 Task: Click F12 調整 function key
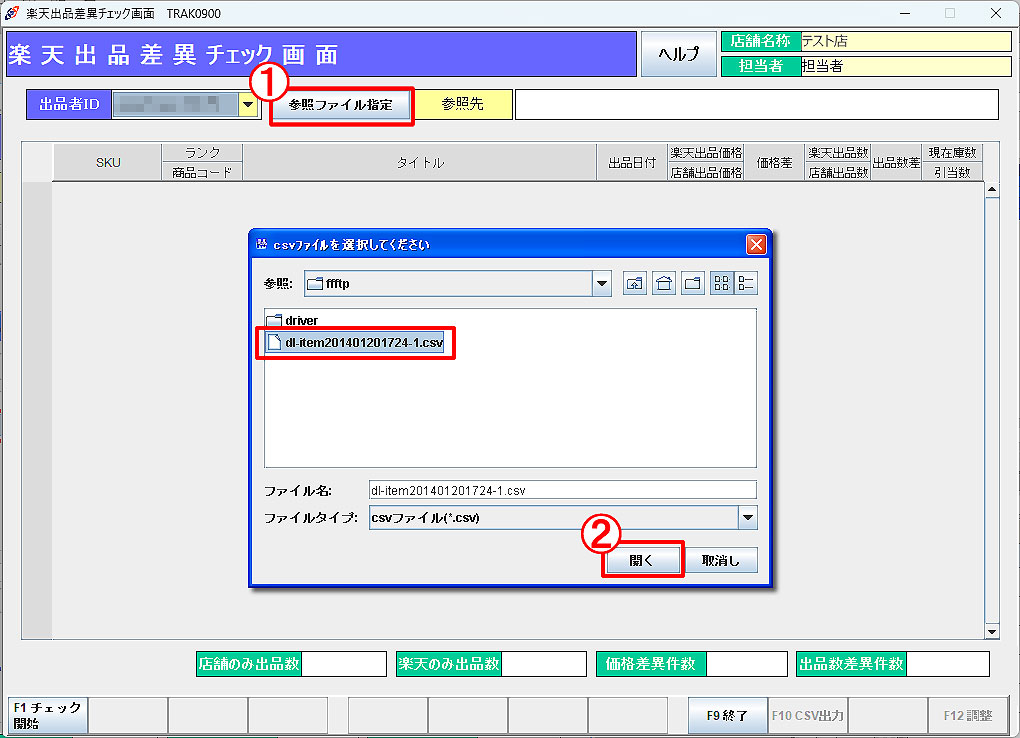pyautogui.click(x=967, y=715)
